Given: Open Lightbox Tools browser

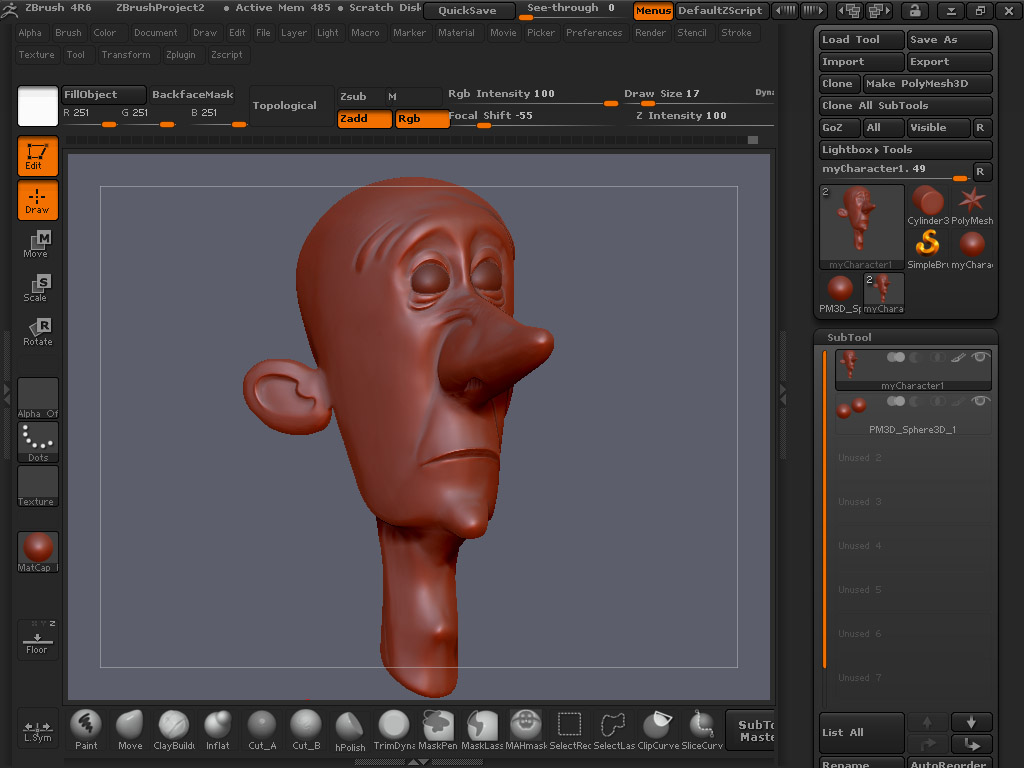Looking at the screenshot, I should pyautogui.click(x=906, y=150).
